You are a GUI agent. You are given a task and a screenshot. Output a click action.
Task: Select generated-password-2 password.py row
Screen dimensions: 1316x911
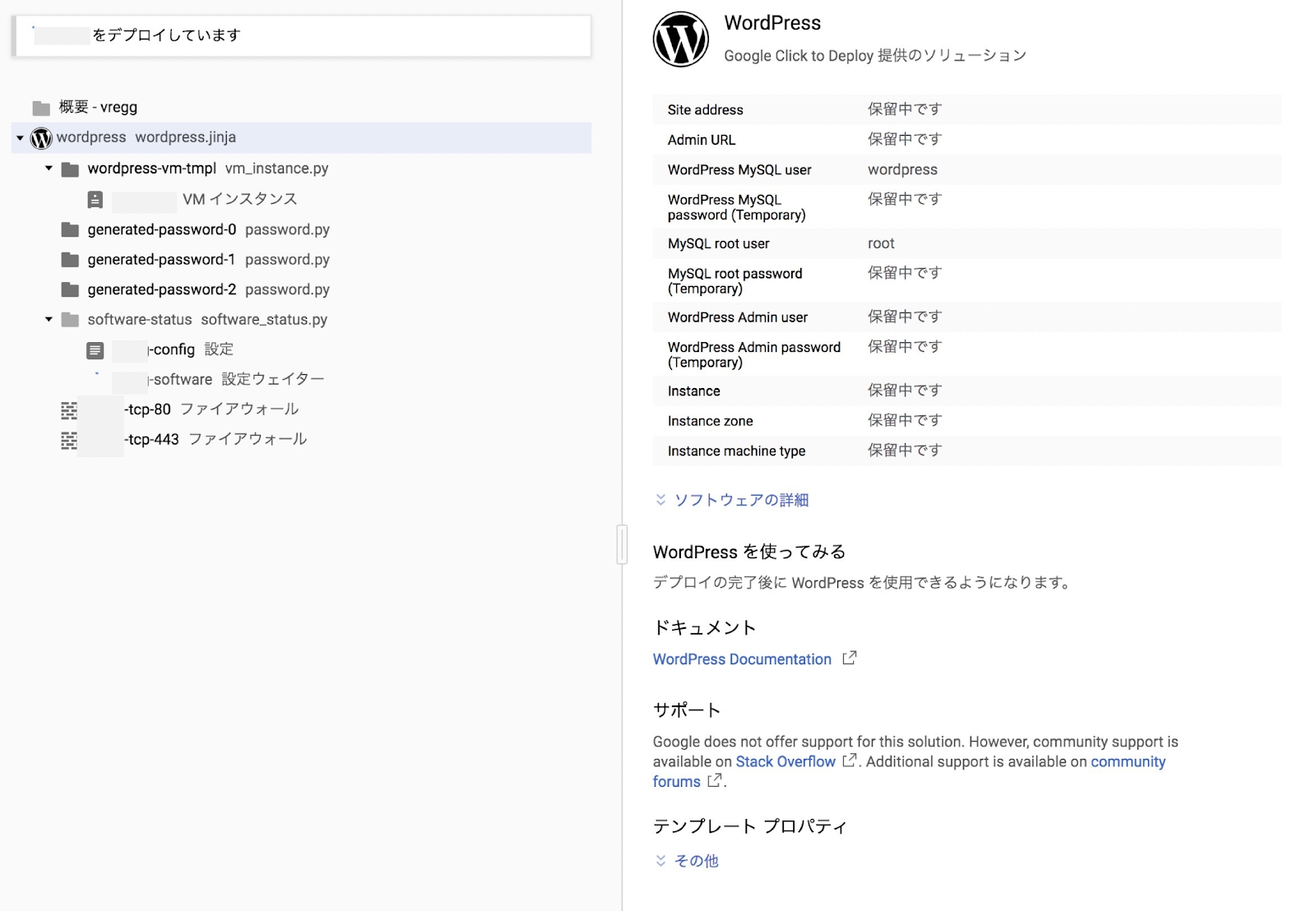pos(301,290)
